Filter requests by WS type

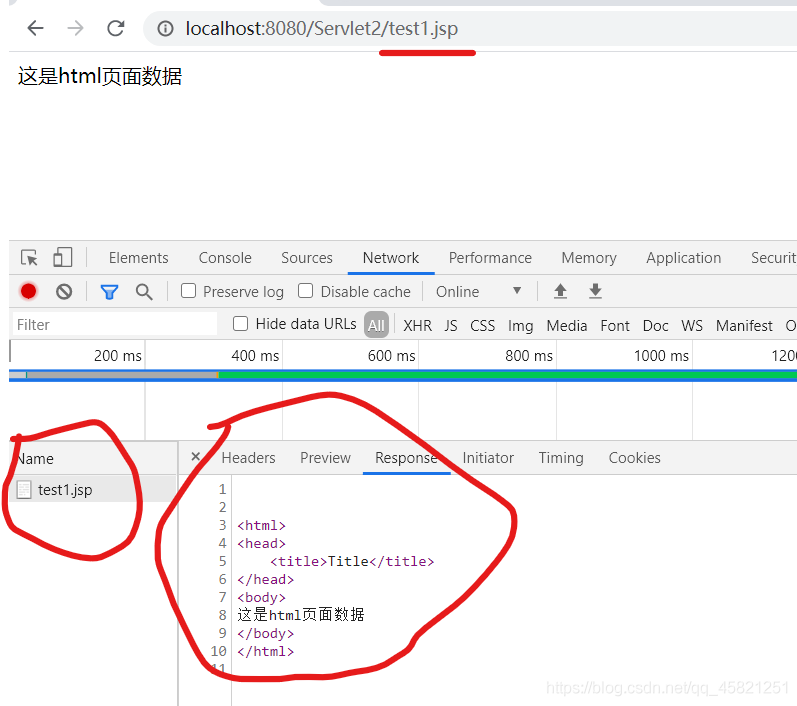pyautogui.click(x=692, y=325)
